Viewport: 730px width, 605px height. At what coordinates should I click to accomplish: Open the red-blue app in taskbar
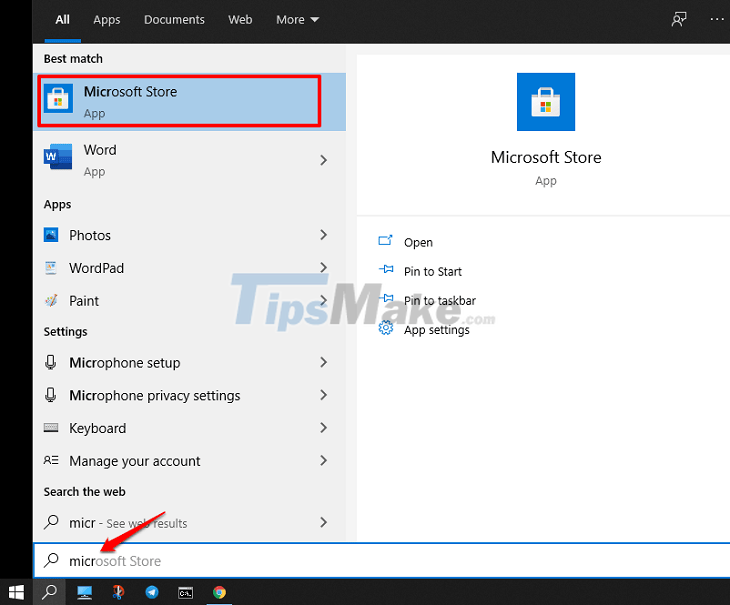click(x=118, y=592)
